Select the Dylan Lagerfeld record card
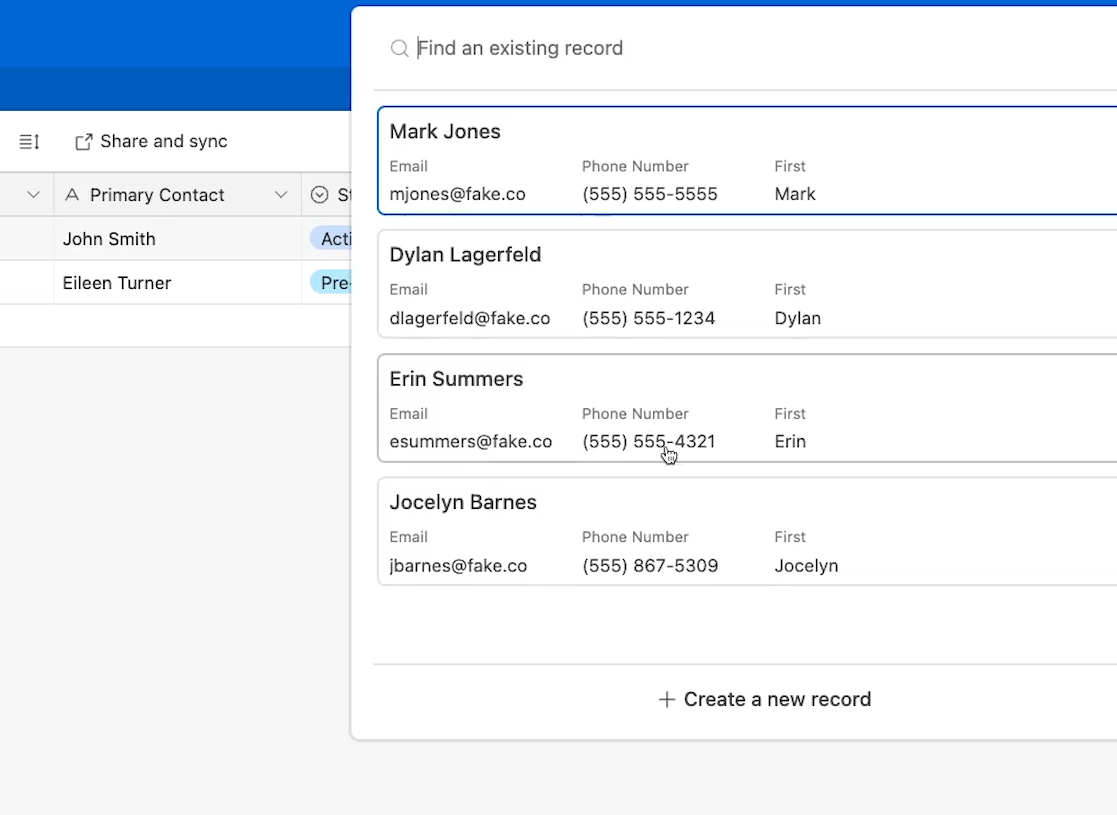The width and height of the screenshot is (1117, 815). [747, 284]
